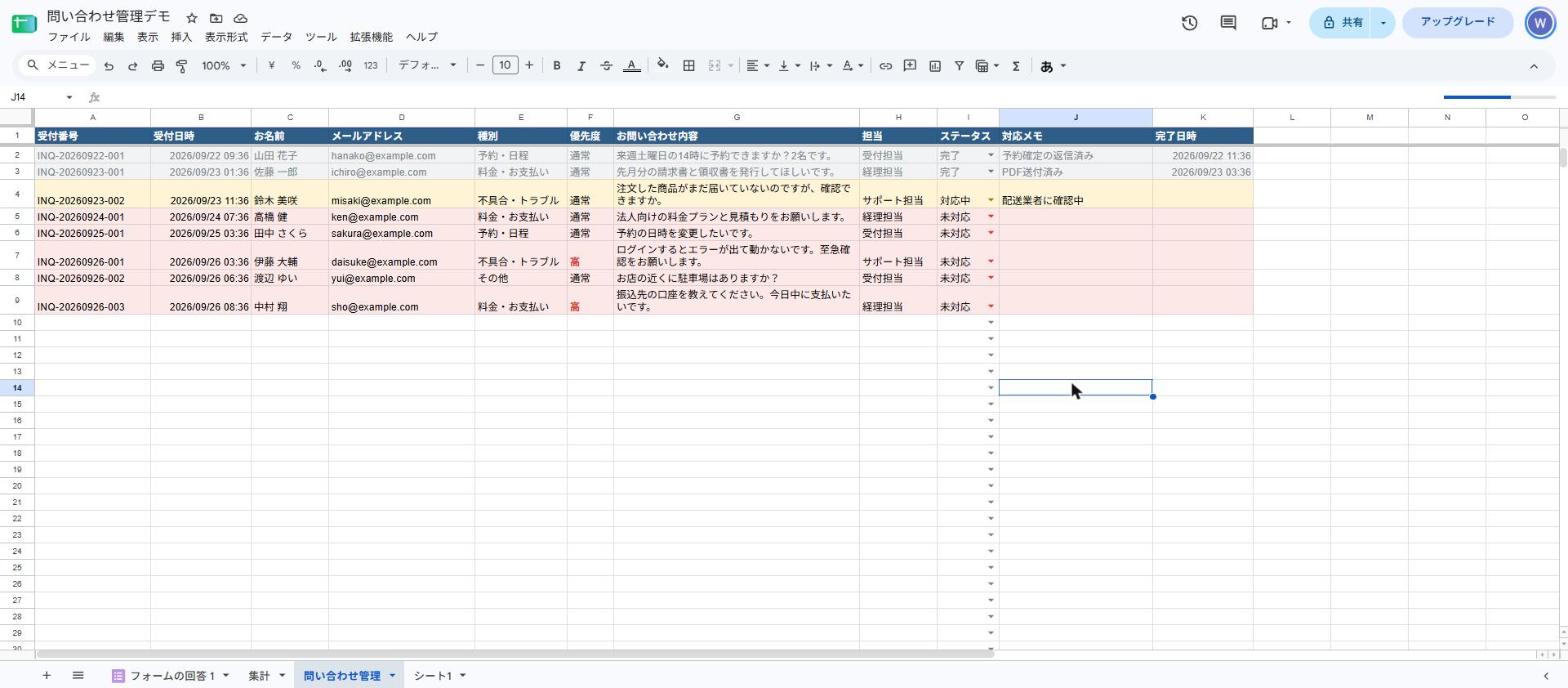The width and height of the screenshot is (1568, 688).
Task: Open the text wrapping dropdown
Action: click(x=821, y=66)
